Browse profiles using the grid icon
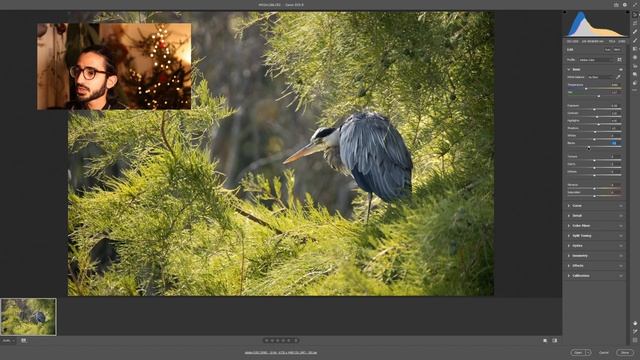This screenshot has width=640, height=360. coord(619,60)
